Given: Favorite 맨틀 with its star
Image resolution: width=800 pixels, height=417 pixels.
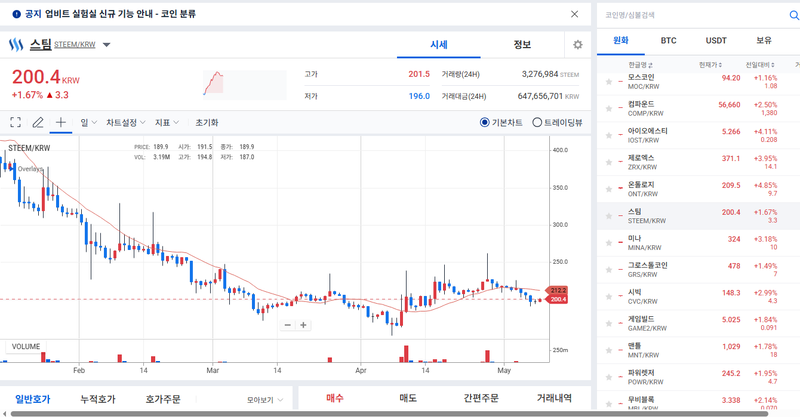Looking at the screenshot, I should 609,351.
